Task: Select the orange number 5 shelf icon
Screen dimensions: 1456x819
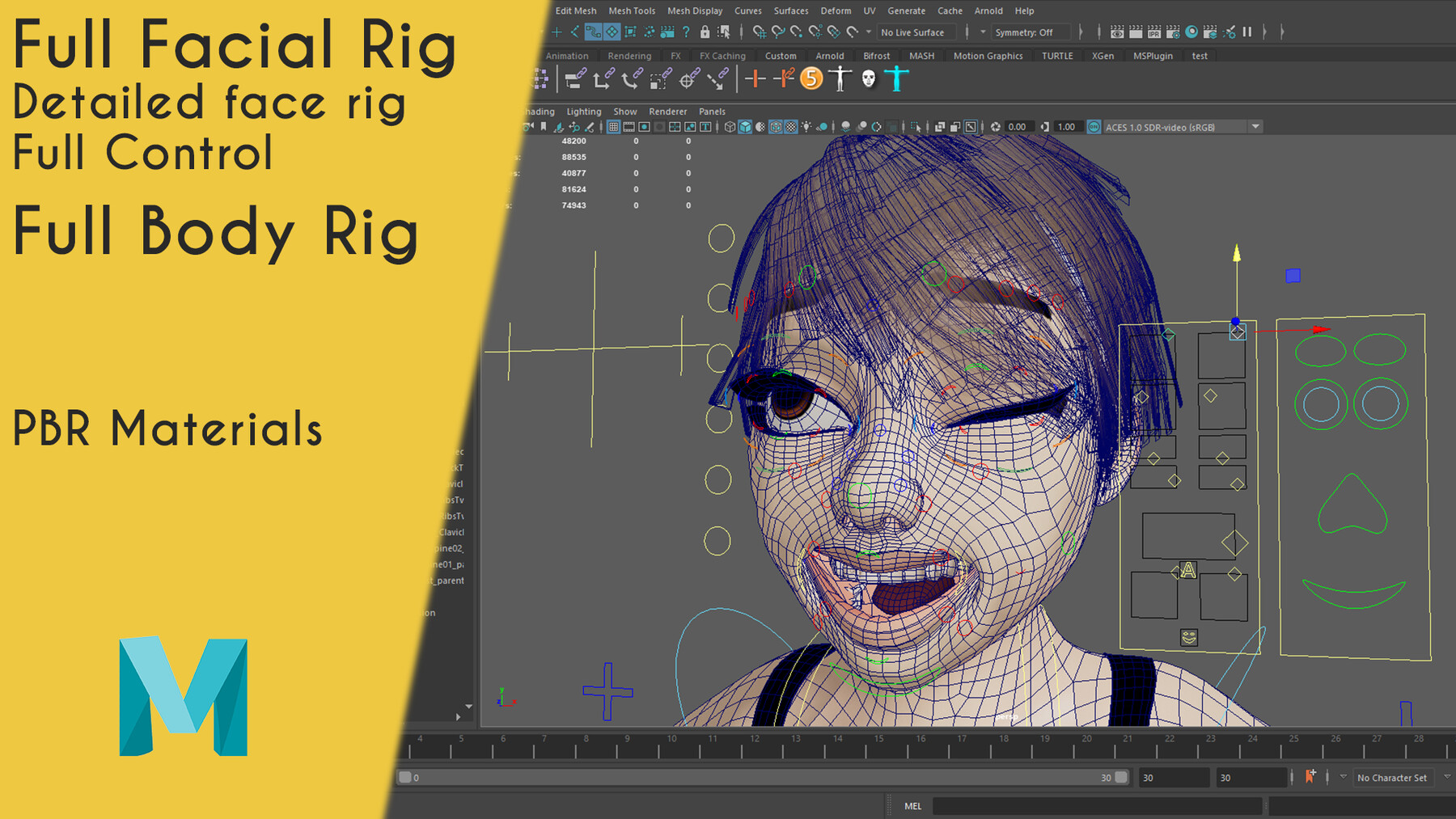Action: click(x=811, y=79)
